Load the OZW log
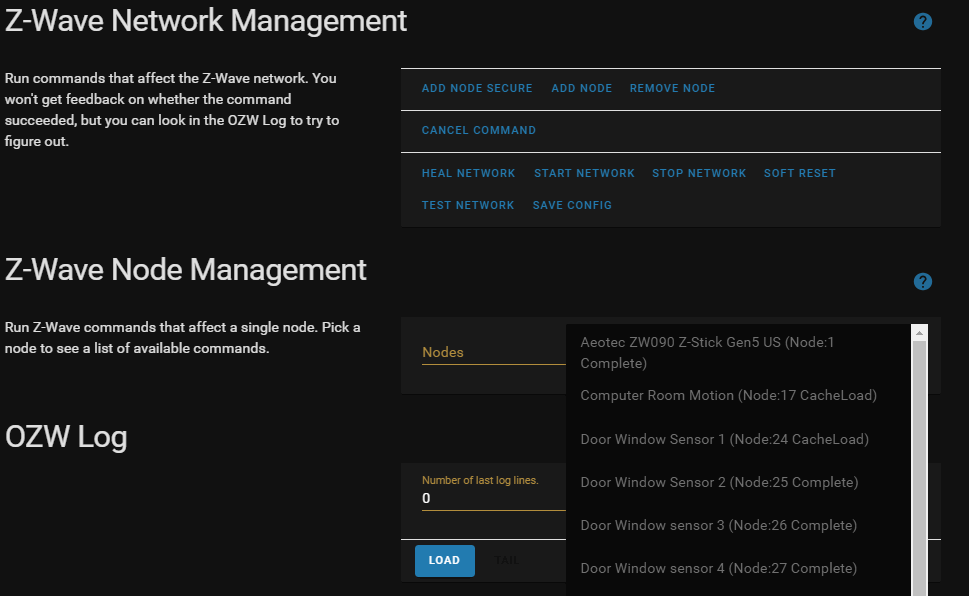This screenshot has height=596, width=969. [x=444, y=561]
